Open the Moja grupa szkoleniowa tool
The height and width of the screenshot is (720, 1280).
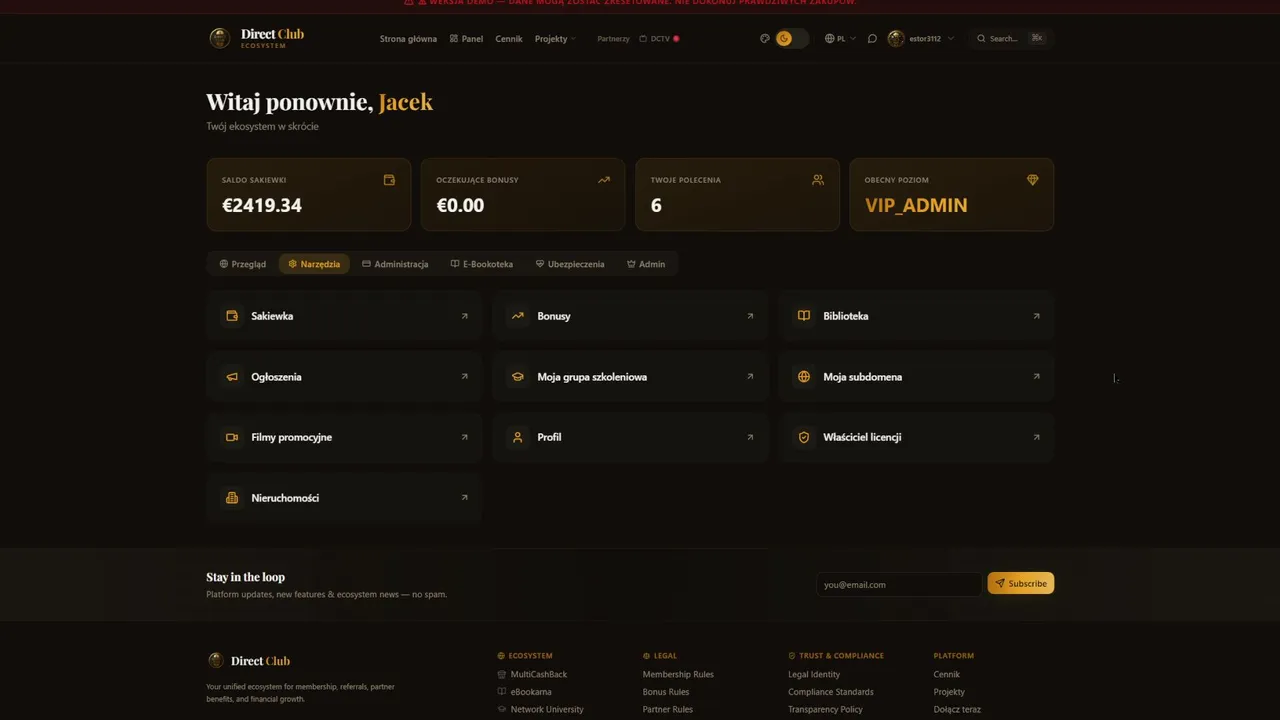click(x=630, y=377)
